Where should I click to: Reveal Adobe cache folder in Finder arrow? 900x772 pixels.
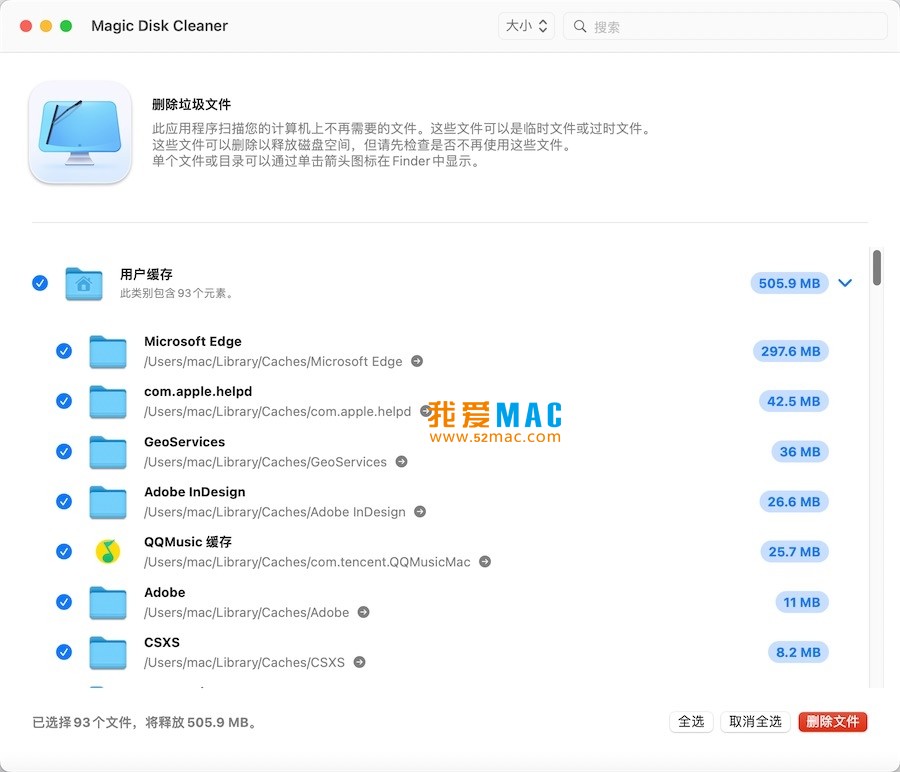363,612
